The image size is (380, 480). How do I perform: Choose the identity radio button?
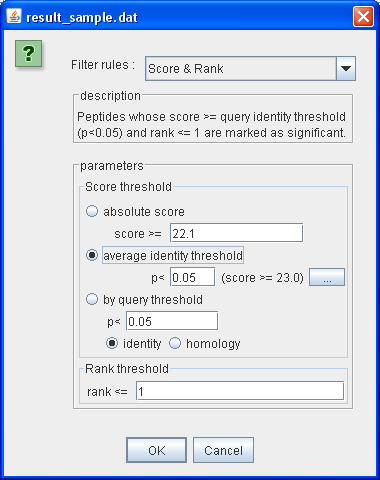click(x=112, y=343)
